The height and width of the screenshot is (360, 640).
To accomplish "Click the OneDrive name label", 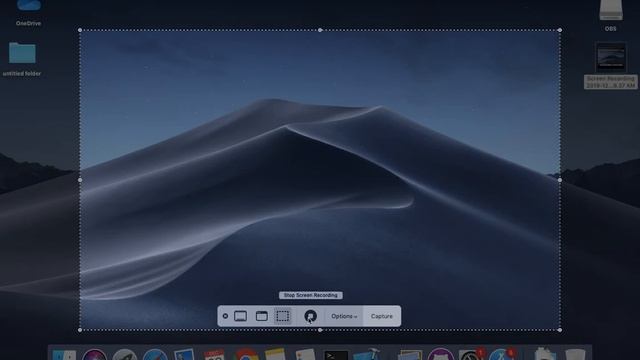I will pos(29,23).
